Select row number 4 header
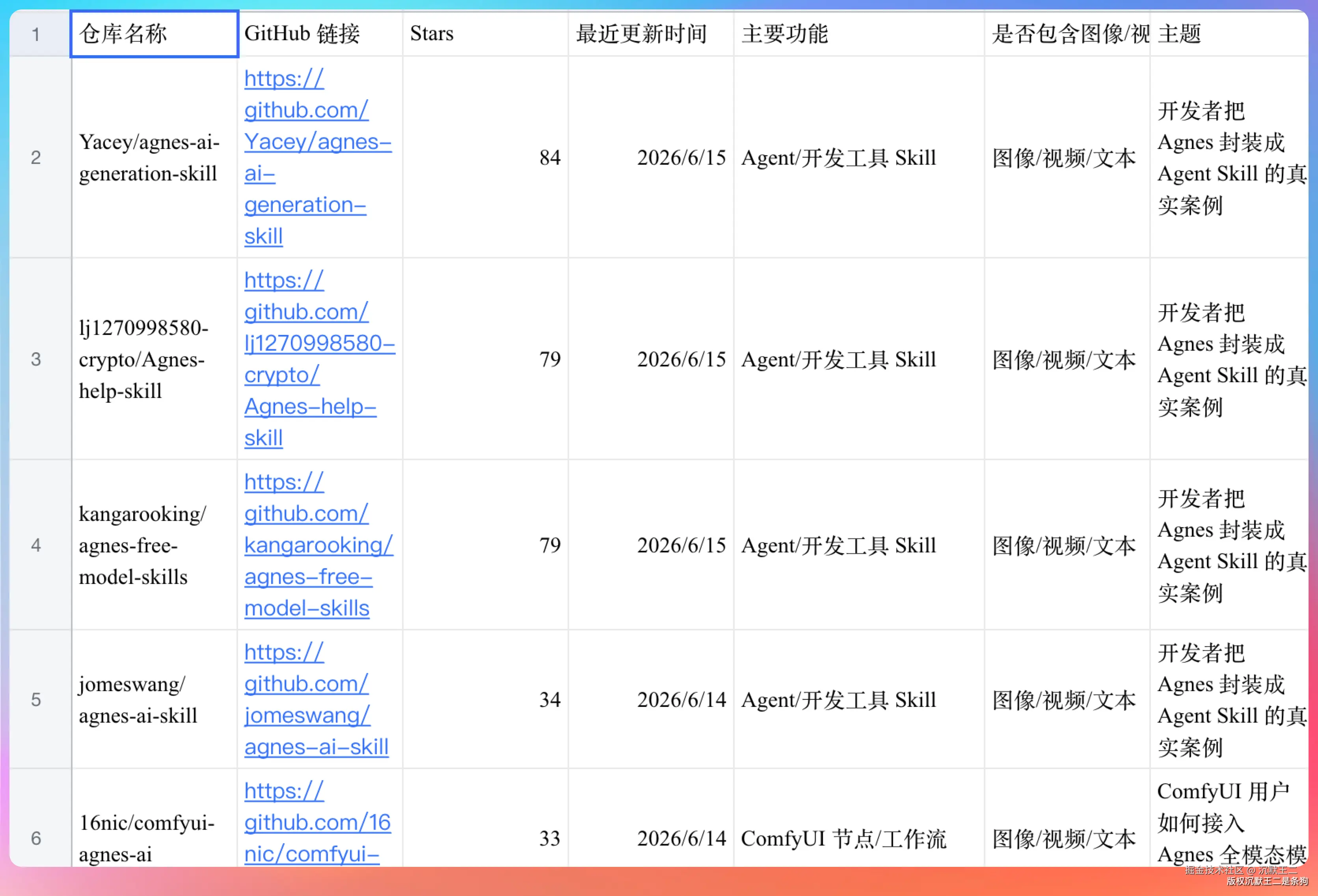The image size is (1318, 896). (x=40, y=545)
